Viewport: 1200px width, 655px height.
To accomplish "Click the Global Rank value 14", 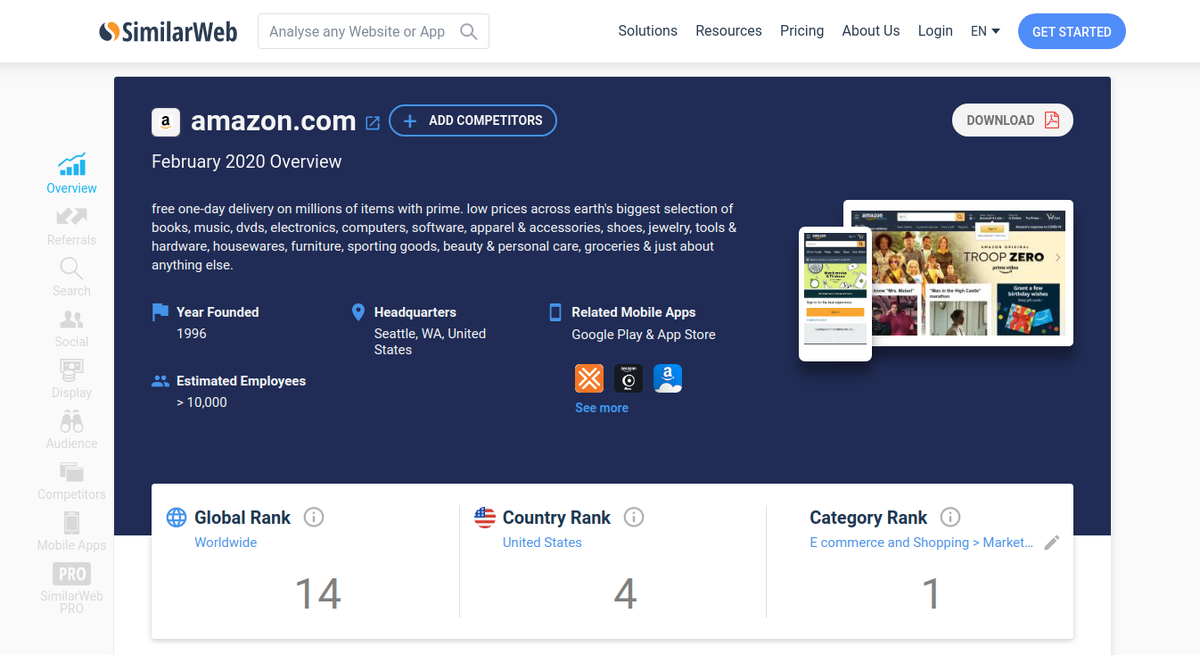I will [318, 594].
